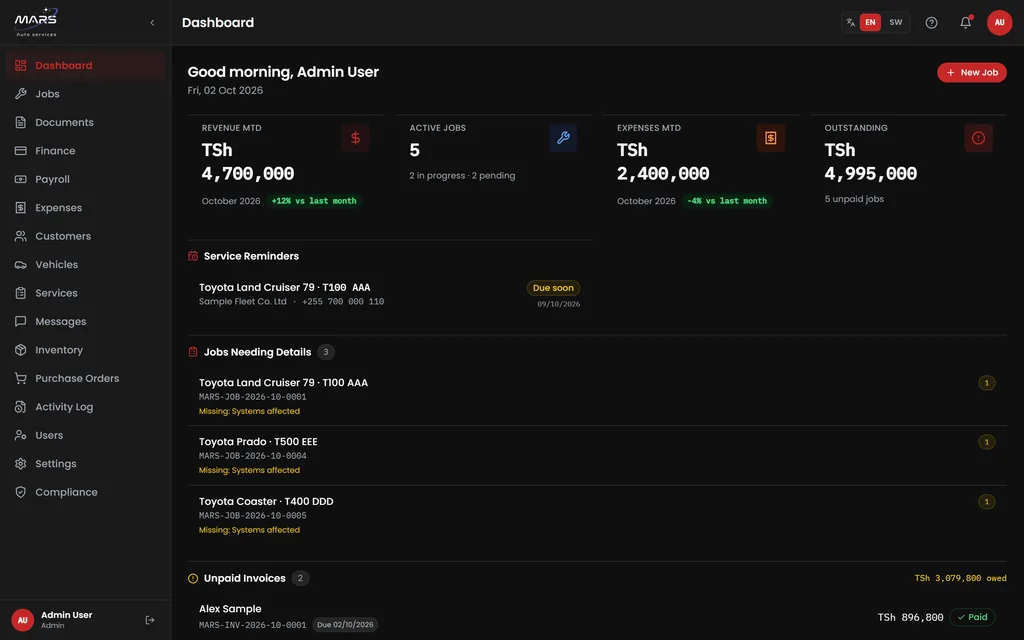Click the Activity Log icon in sidebar
This screenshot has height=640, width=1024.
coord(21,407)
